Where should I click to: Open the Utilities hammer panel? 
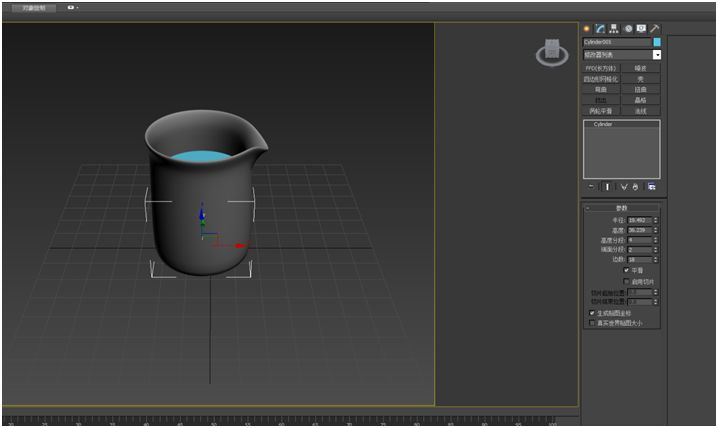(655, 29)
